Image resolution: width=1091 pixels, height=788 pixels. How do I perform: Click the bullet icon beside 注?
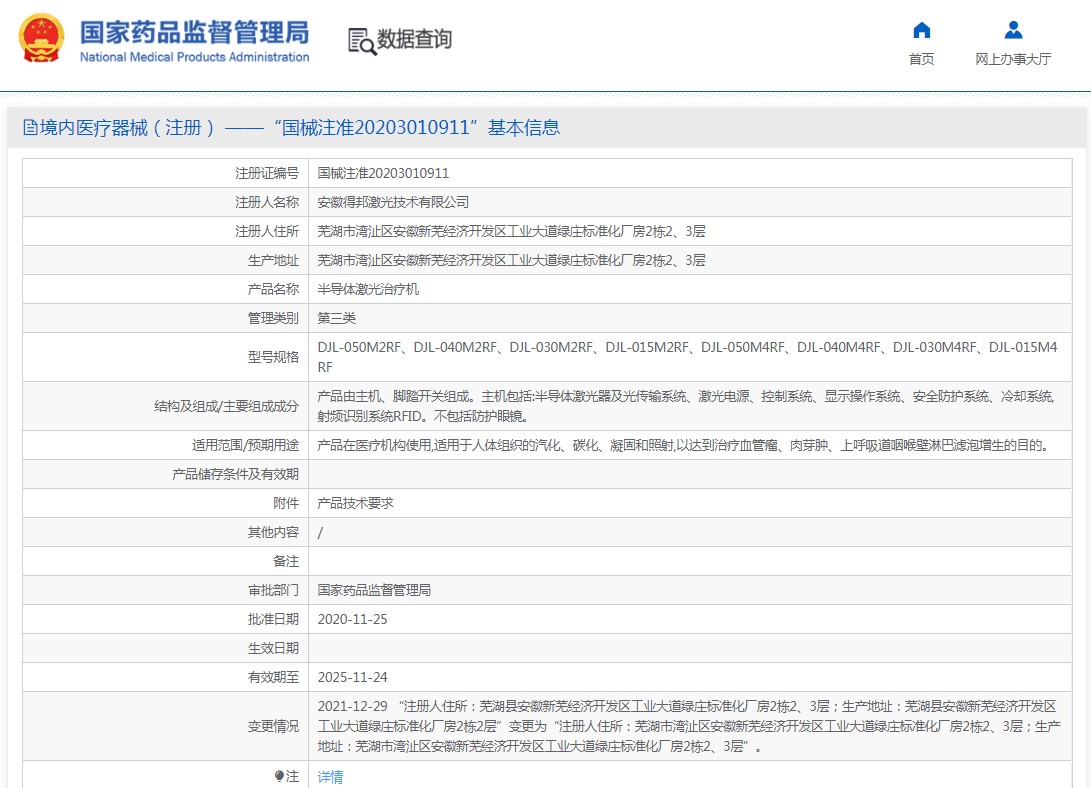279,775
